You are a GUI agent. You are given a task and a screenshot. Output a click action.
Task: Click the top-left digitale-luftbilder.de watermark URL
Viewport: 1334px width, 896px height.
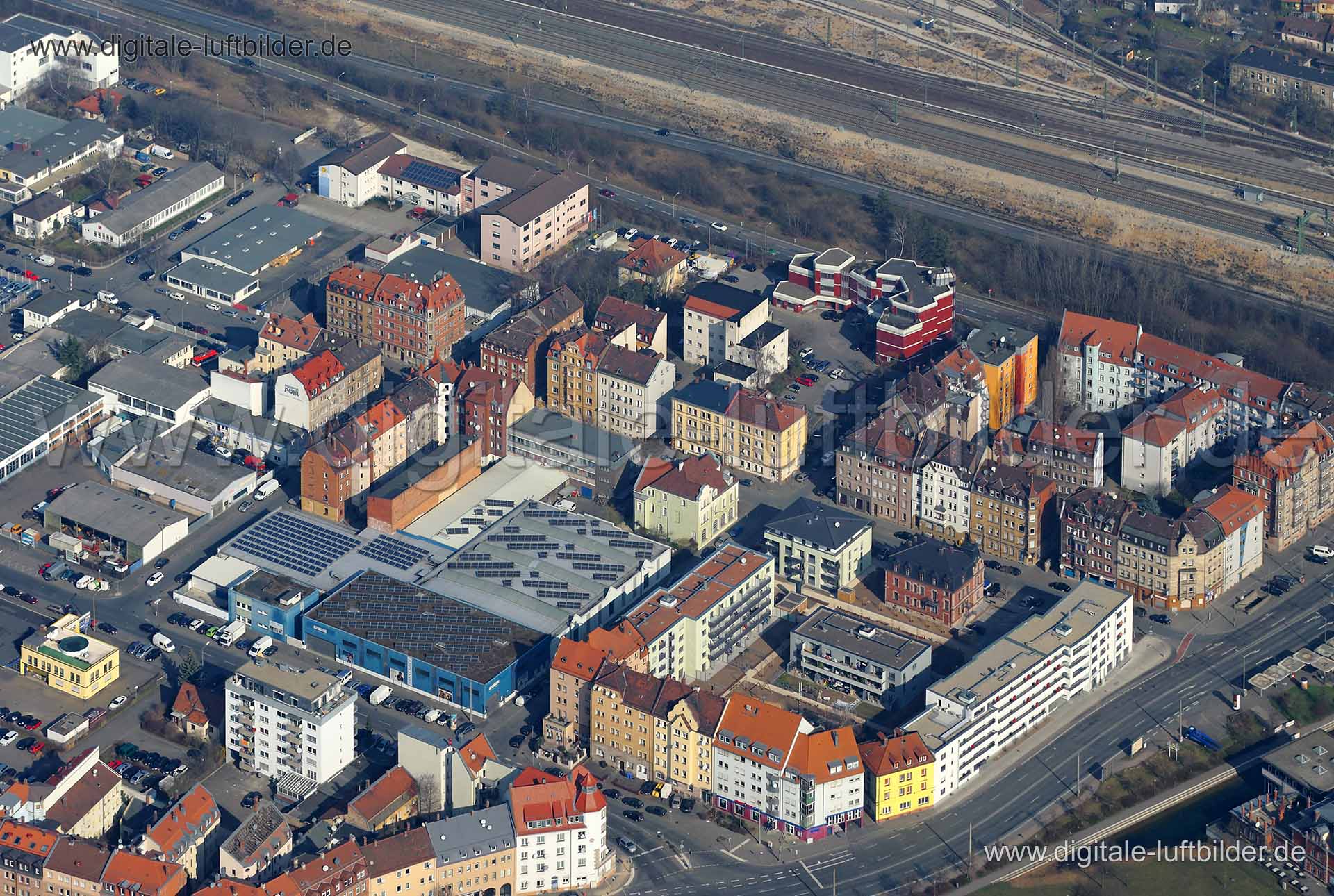tap(190, 47)
